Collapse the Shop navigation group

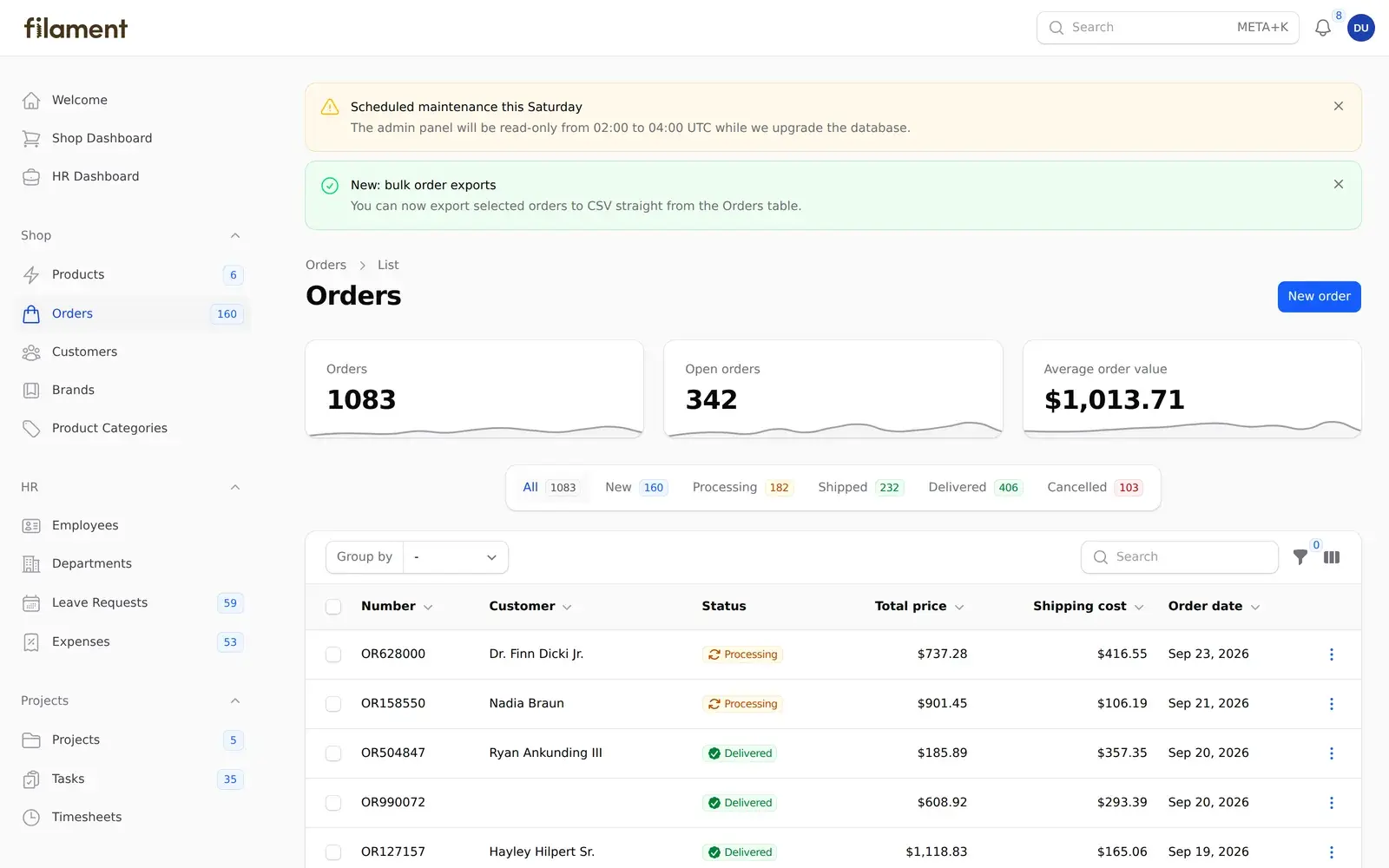tap(234, 236)
